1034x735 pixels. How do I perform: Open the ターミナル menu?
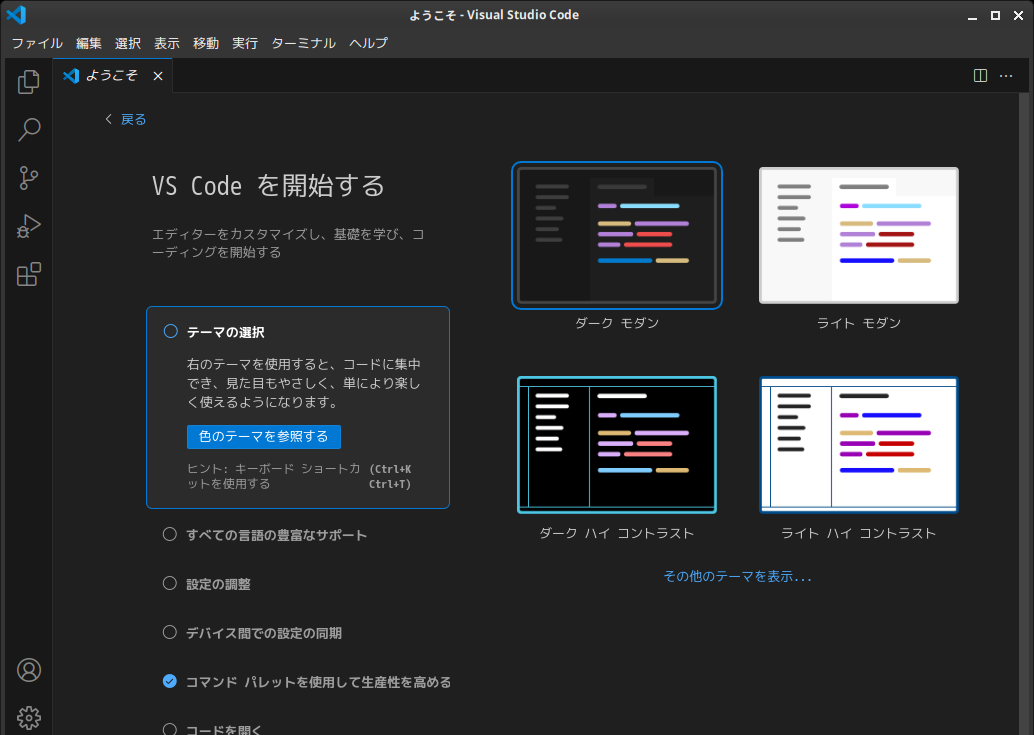click(303, 43)
